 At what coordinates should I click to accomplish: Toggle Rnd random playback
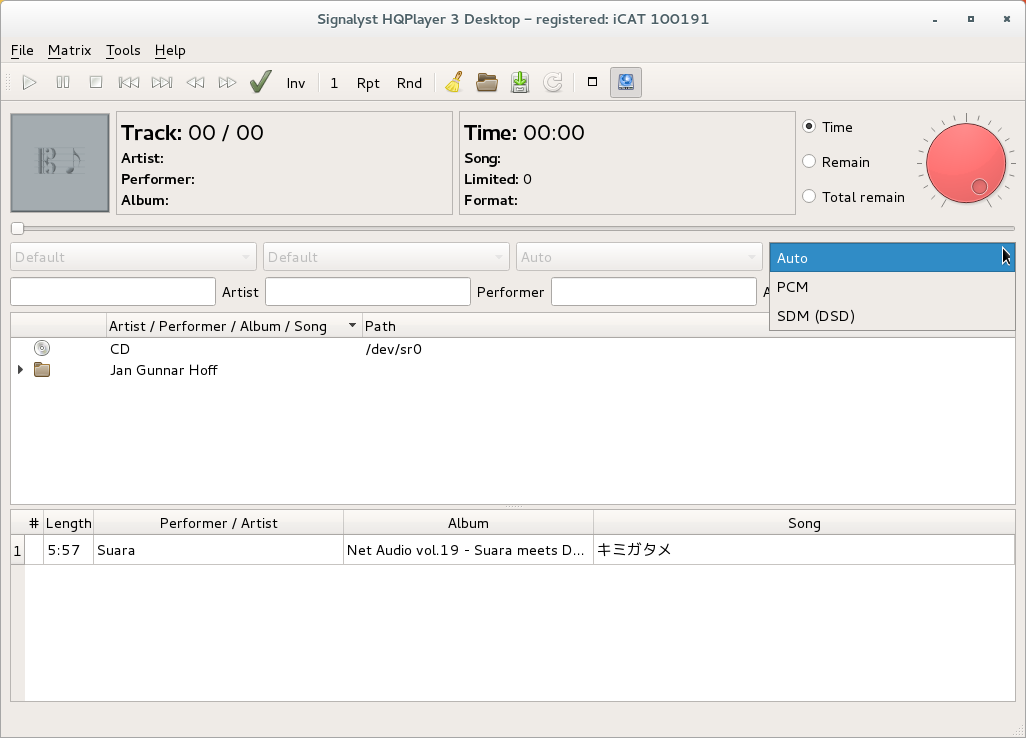[x=409, y=83]
